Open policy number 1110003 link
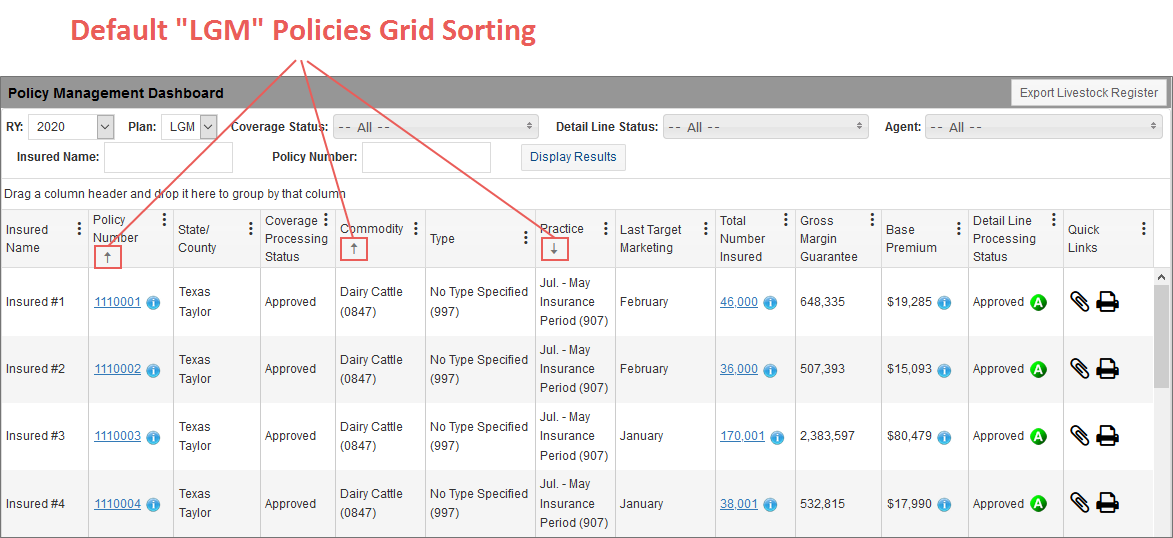The width and height of the screenshot is (1173, 538). click(118, 436)
